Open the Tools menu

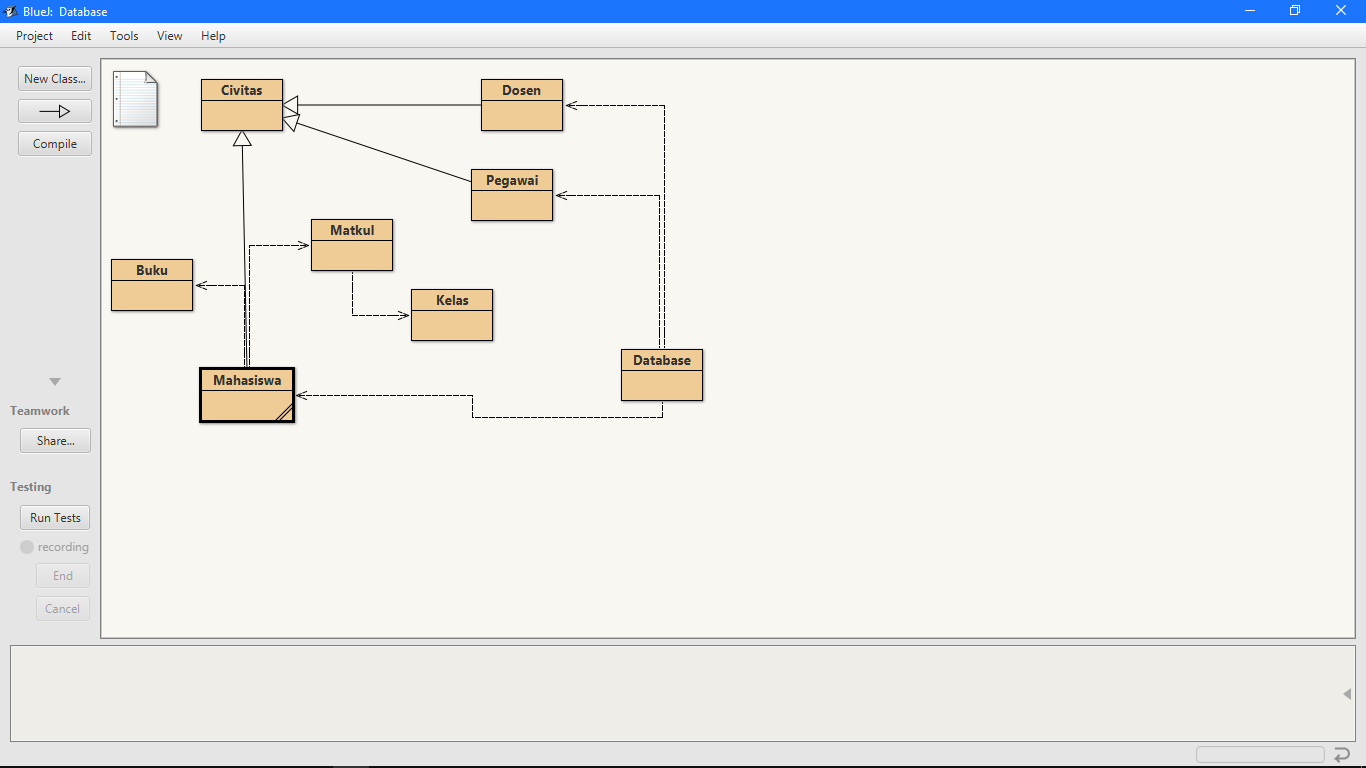coord(123,36)
